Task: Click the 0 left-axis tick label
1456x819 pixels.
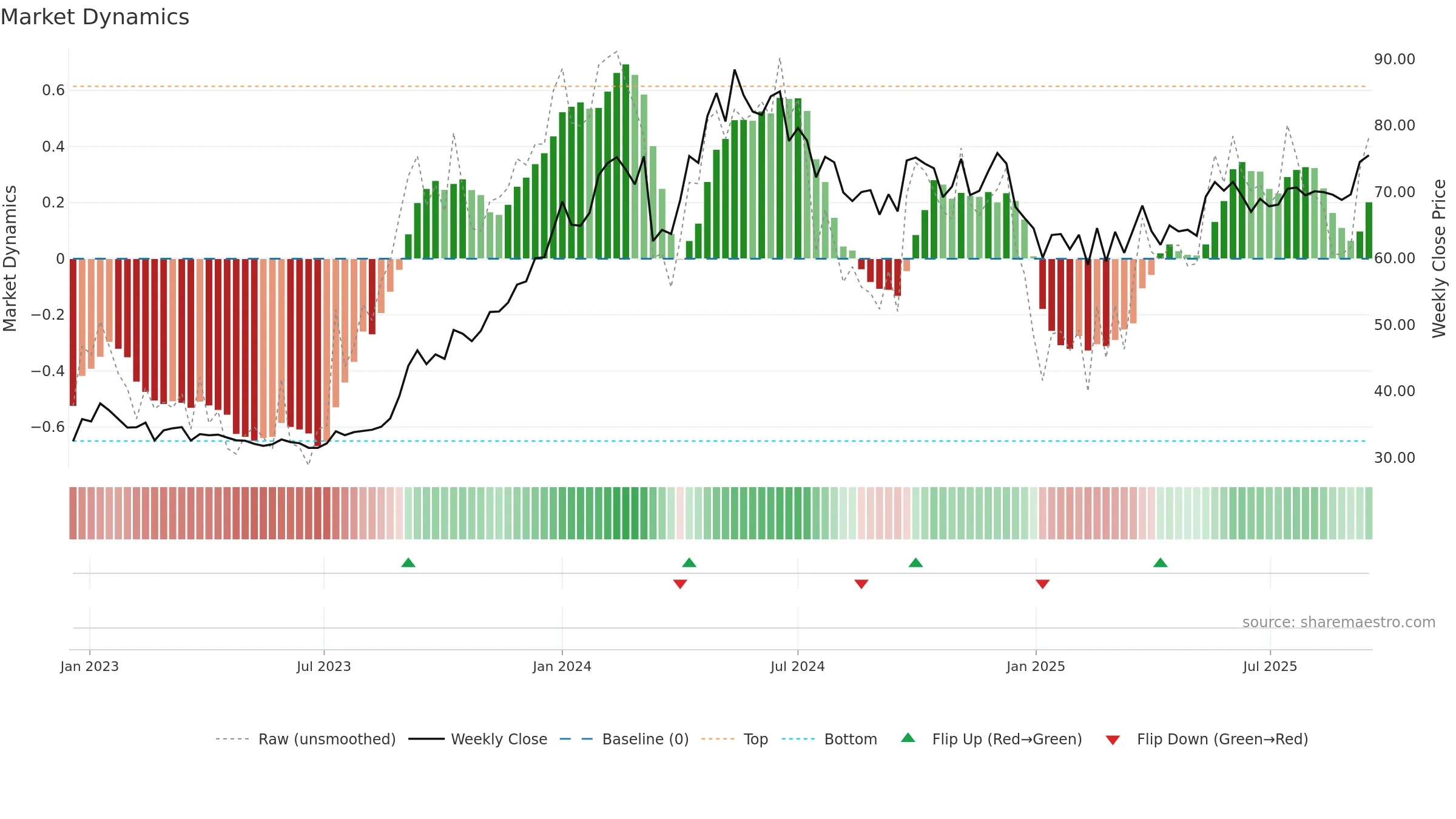Action: (60, 259)
